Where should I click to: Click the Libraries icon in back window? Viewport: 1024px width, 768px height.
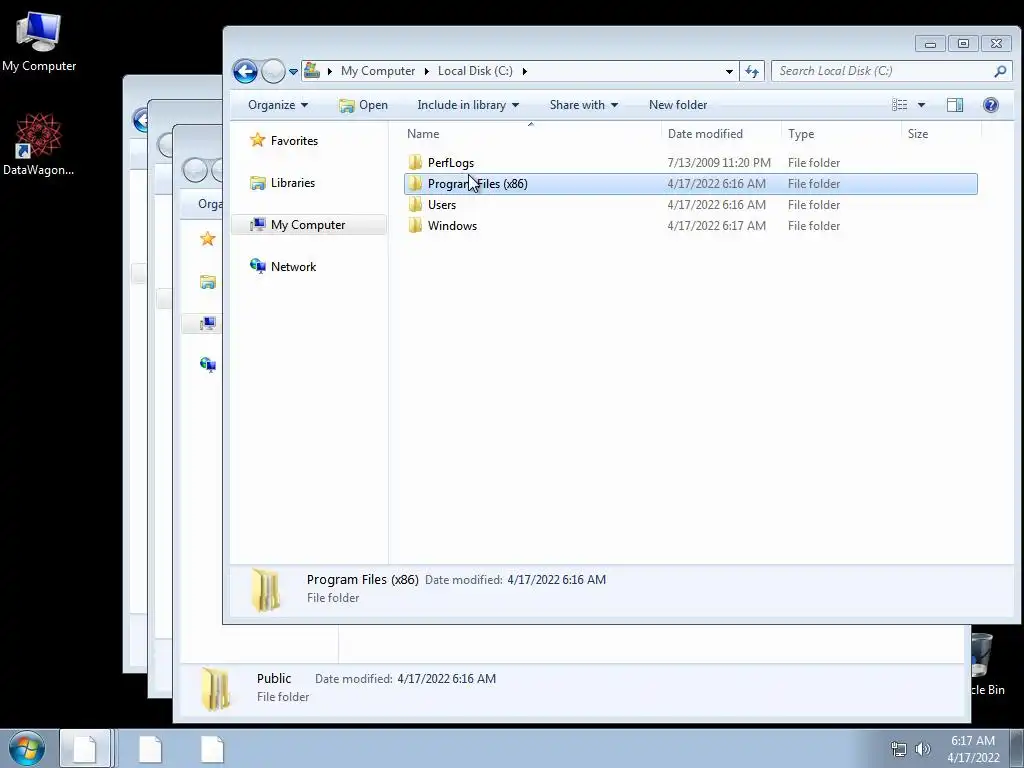(x=208, y=282)
